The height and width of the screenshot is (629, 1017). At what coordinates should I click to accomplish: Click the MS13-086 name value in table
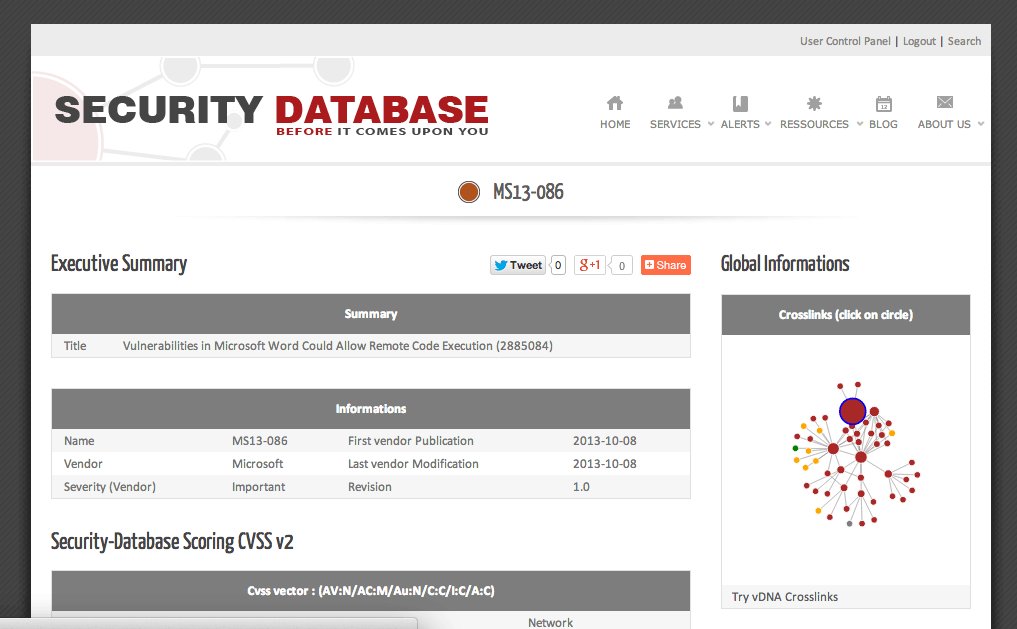click(x=259, y=441)
